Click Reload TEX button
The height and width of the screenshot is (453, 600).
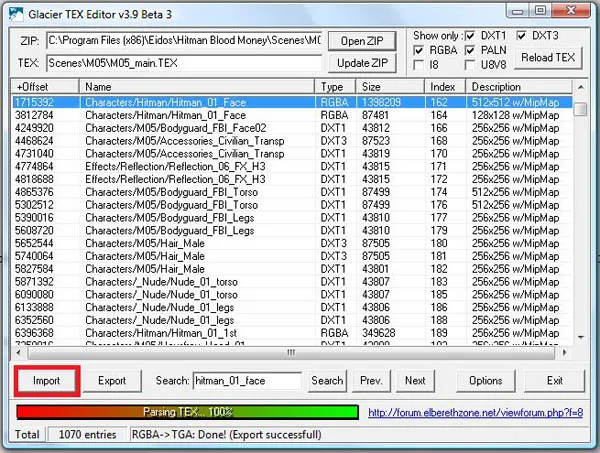tap(549, 57)
